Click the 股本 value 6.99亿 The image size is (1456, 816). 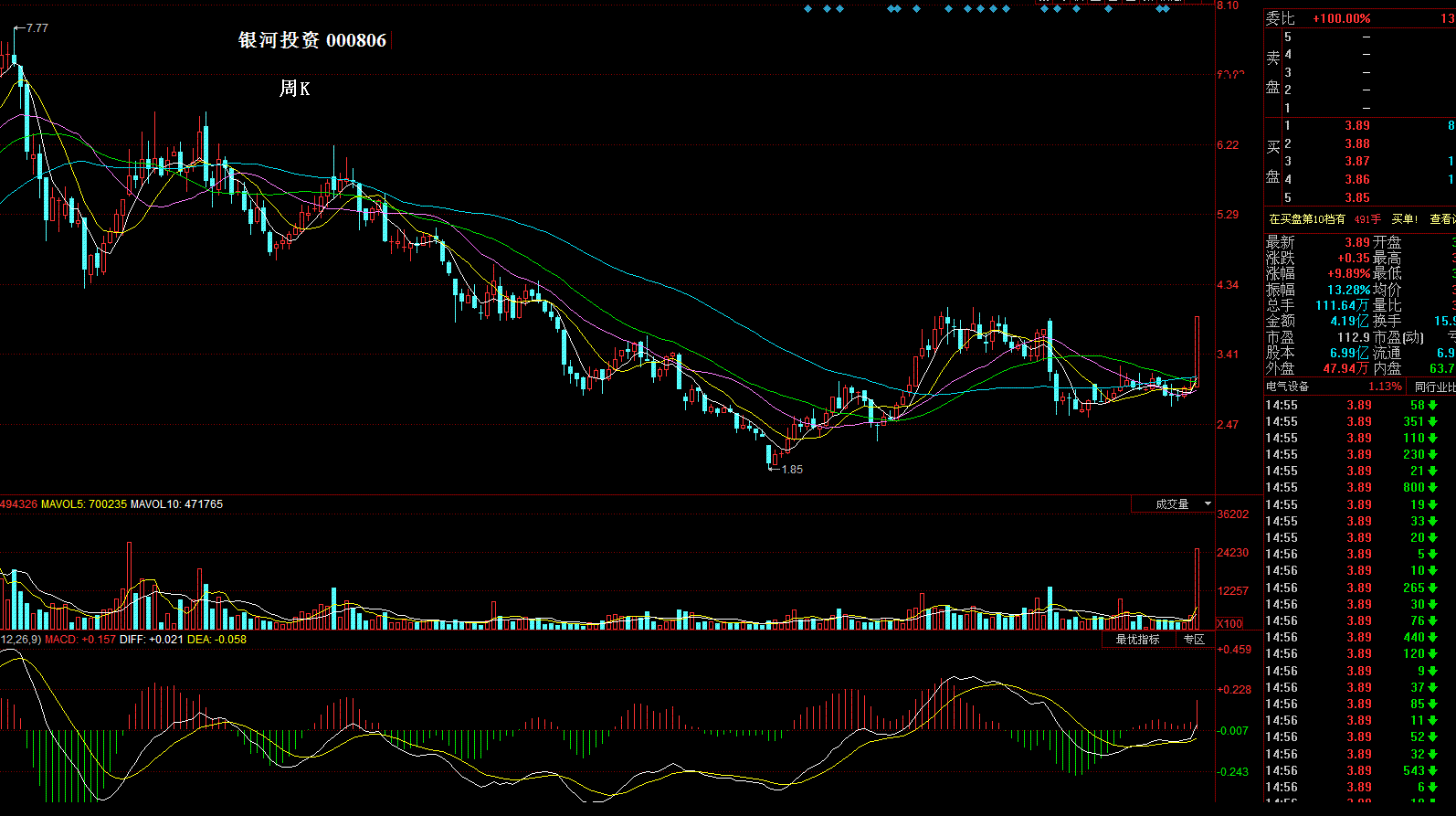(x=1351, y=353)
